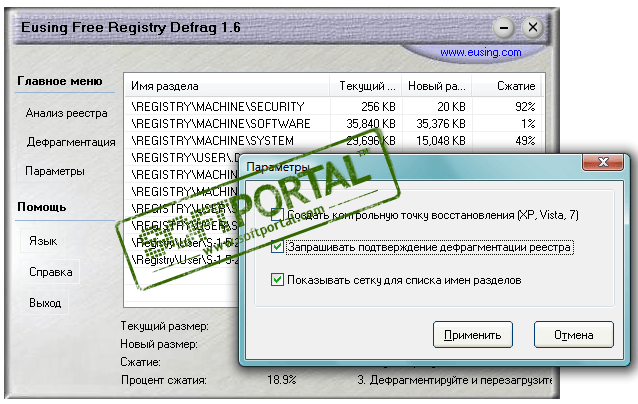Click the 20 KB new size cell
Viewport: 638px width, 404px height.
[x=451, y=107]
